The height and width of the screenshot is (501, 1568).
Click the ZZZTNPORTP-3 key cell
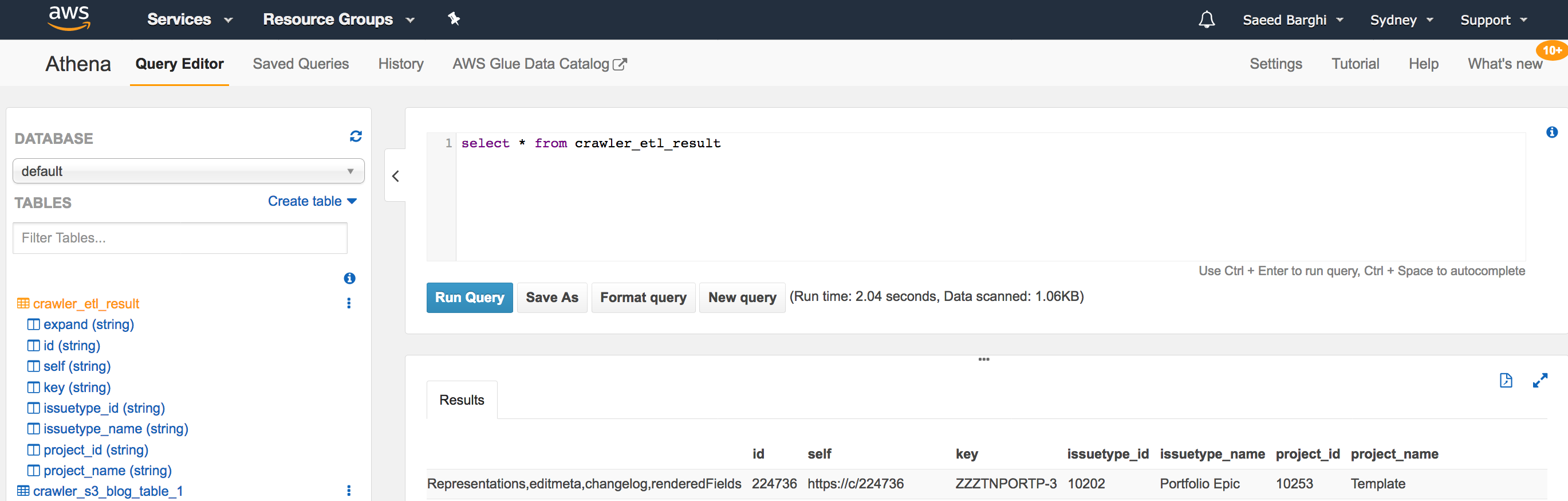(x=1006, y=484)
